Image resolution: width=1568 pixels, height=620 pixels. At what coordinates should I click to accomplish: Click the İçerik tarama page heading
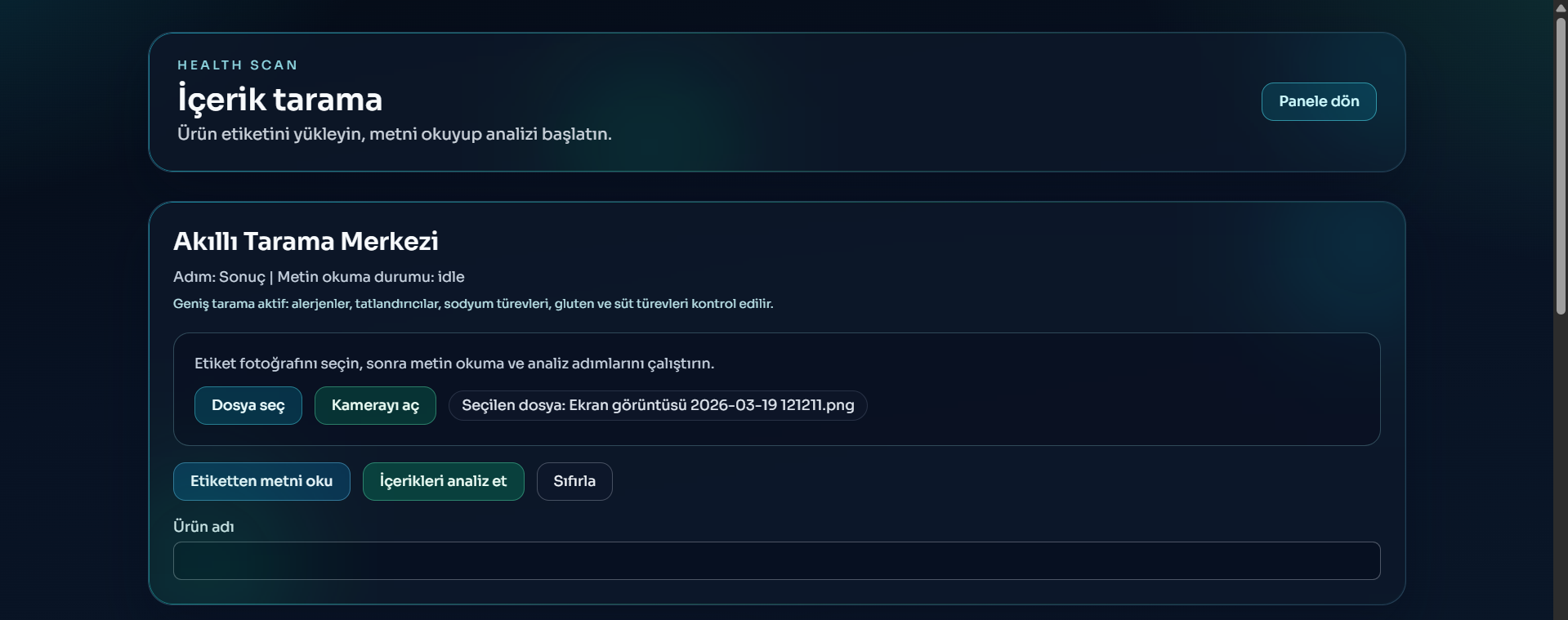(280, 100)
